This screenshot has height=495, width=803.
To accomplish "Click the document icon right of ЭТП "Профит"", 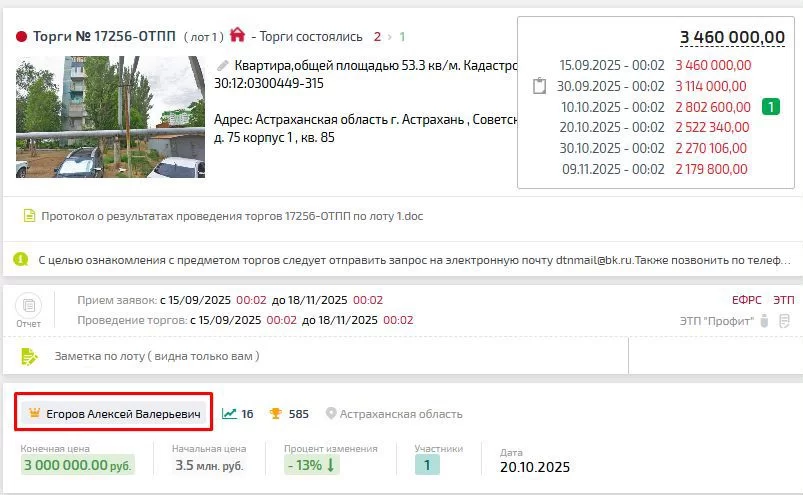I will 784,321.
